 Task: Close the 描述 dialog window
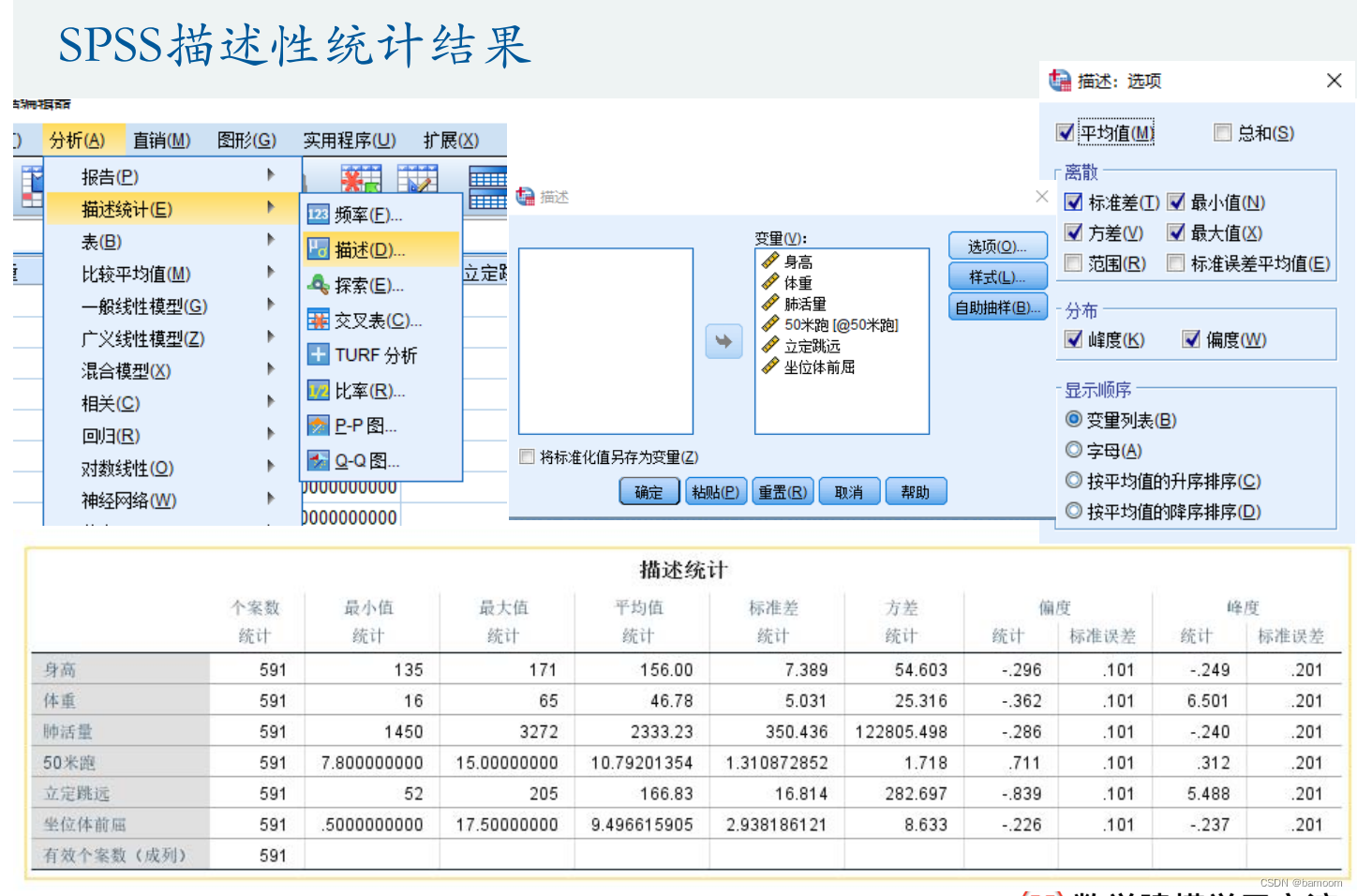pos(1042,196)
